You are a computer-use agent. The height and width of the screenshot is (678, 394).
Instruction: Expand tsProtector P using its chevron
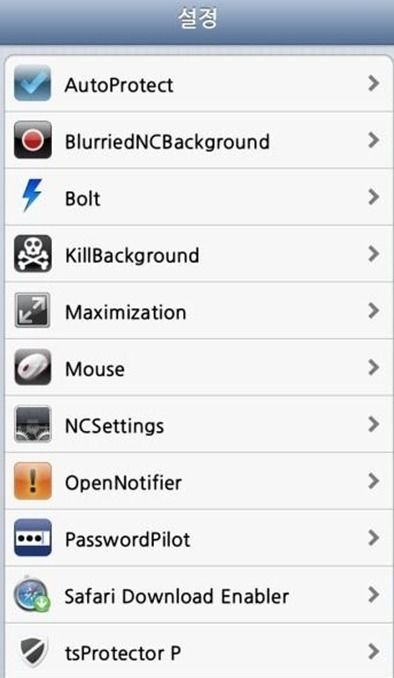click(374, 651)
